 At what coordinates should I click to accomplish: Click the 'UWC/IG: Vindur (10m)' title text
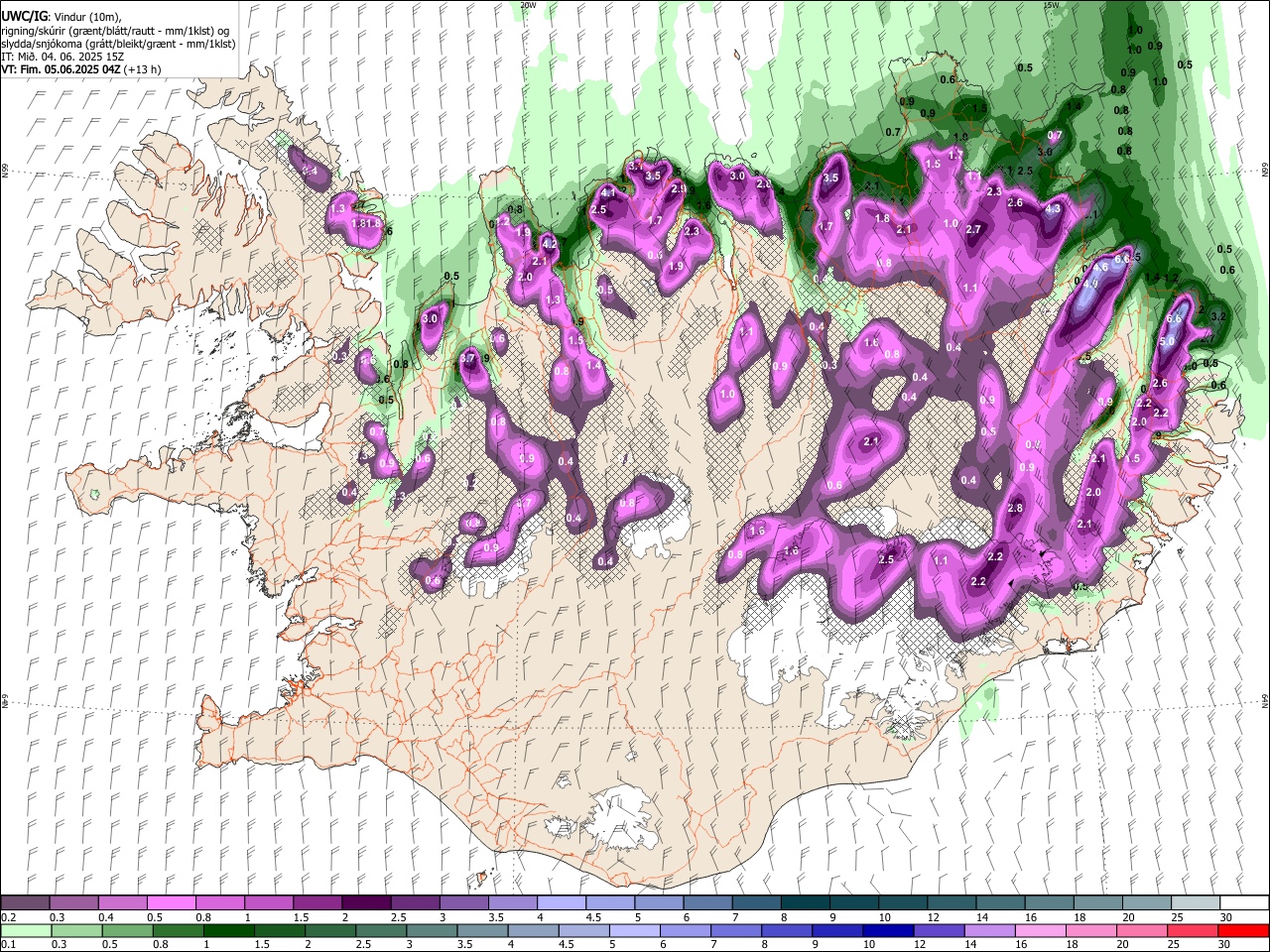(61, 17)
